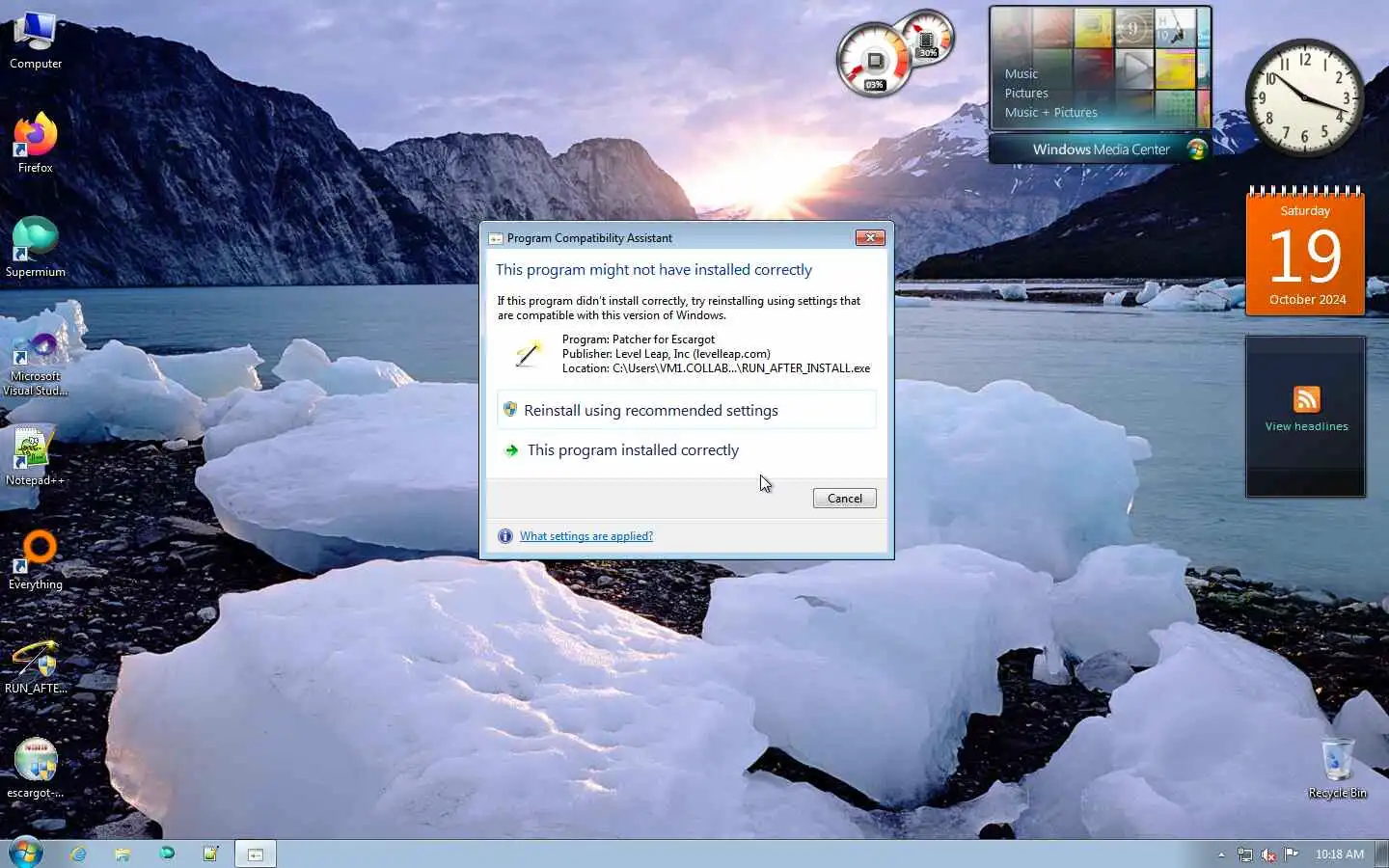Open Microsoft Visual Studio desktop shortcut
Viewport: 1389px width, 868px height.
[36, 365]
